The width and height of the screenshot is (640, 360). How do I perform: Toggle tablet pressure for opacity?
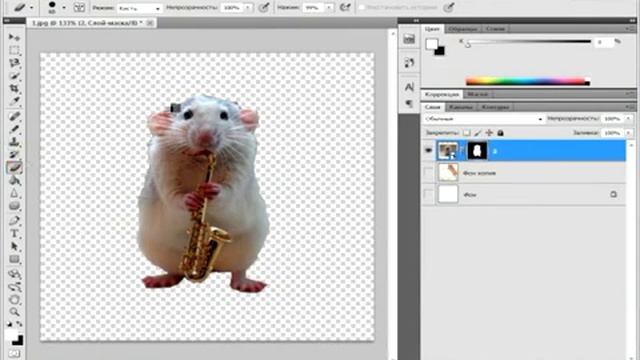[x=264, y=7]
